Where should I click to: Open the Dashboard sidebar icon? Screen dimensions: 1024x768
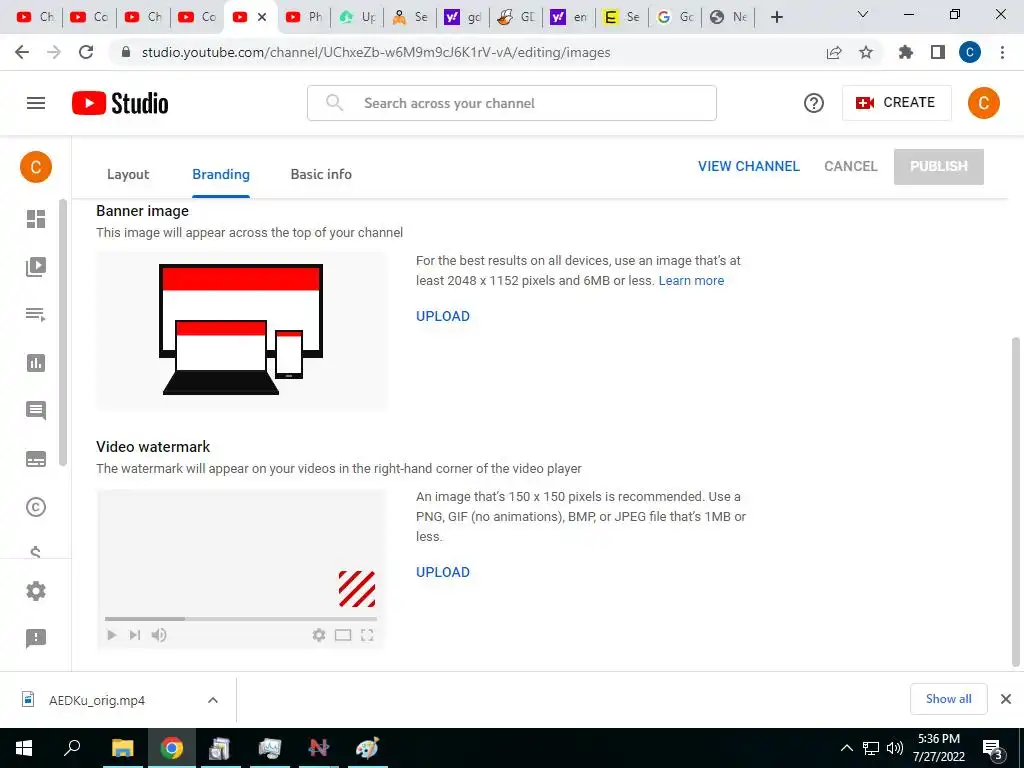[x=36, y=219]
